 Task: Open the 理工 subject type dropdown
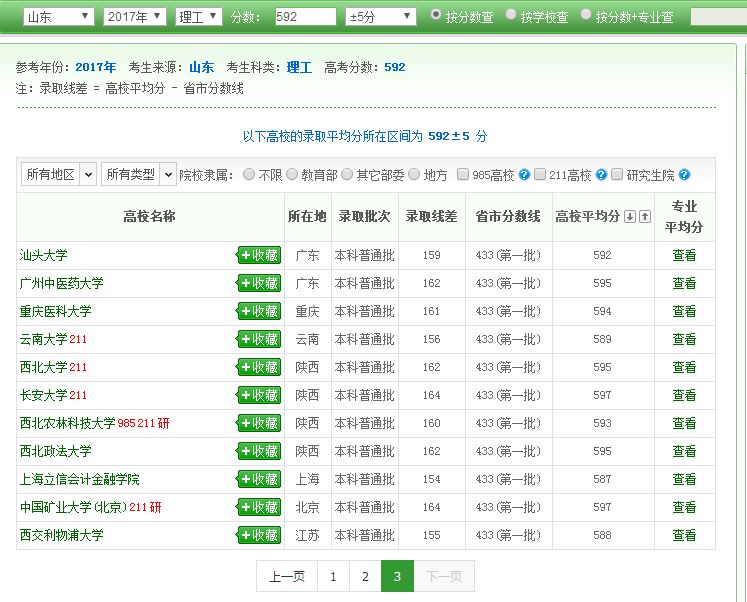(199, 17)
